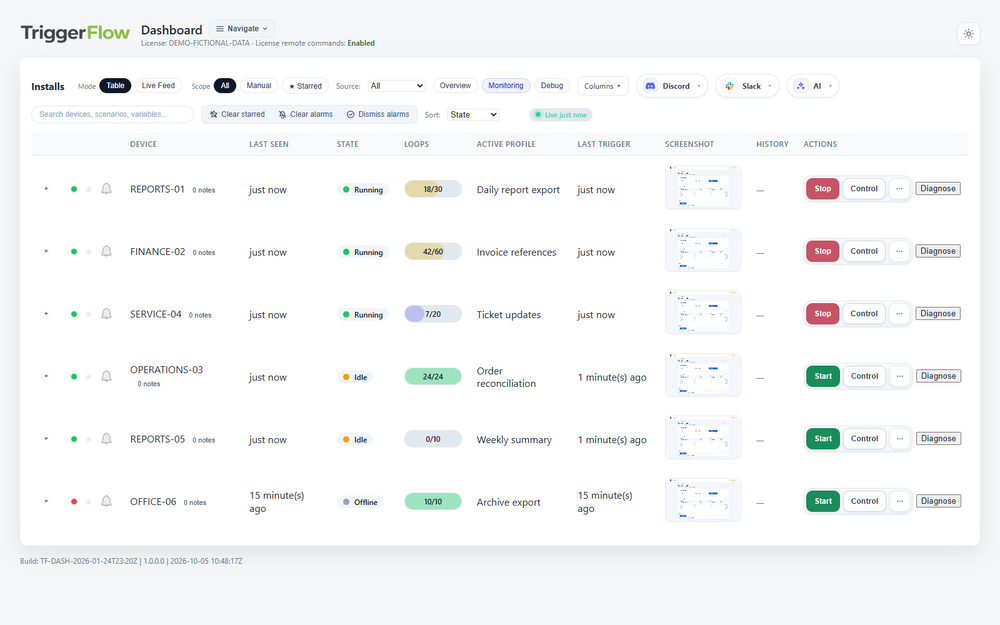Viewport: 1000px width, 625px height.
Task: Star the SERVICE-04 device
Action: 89,314
